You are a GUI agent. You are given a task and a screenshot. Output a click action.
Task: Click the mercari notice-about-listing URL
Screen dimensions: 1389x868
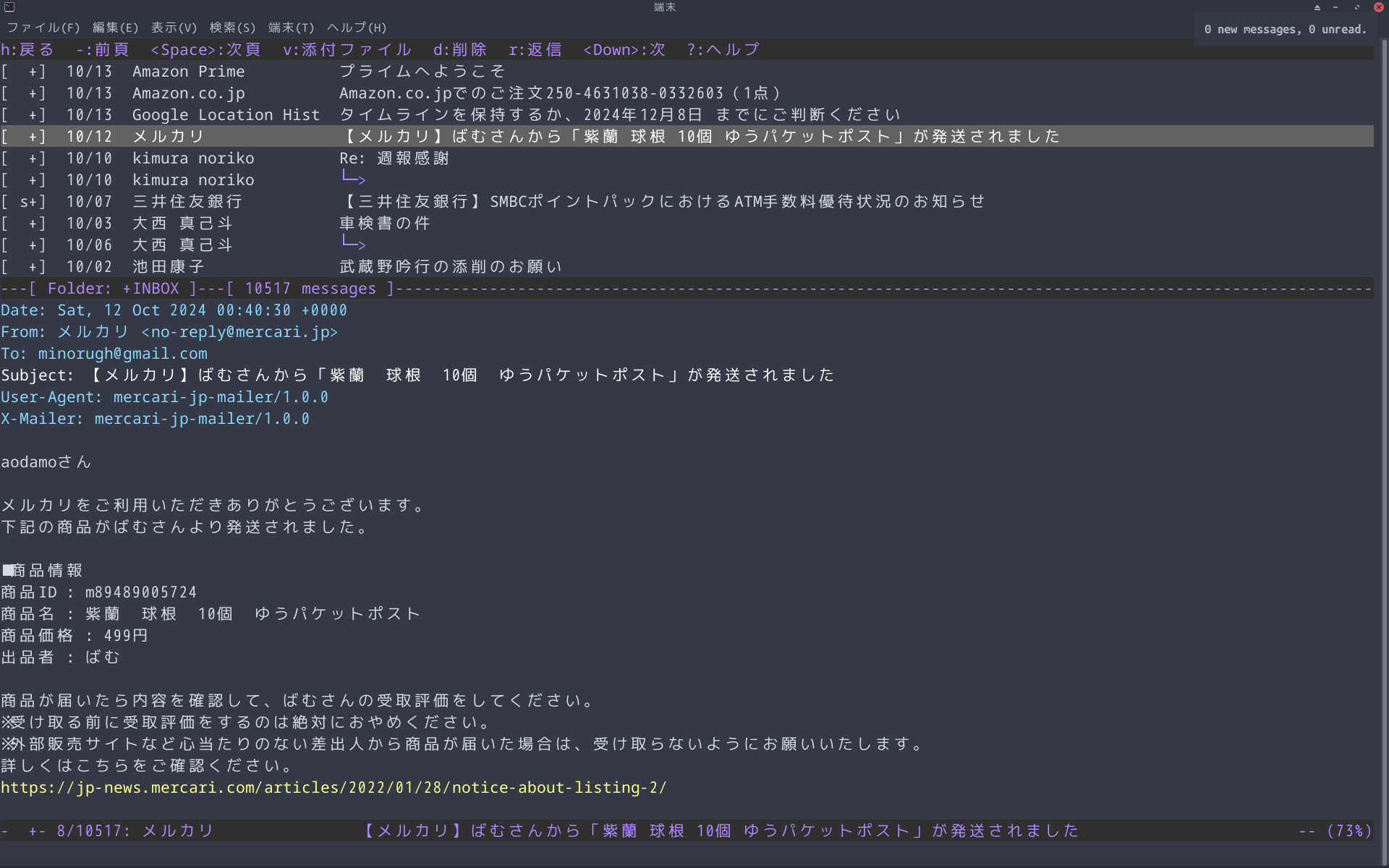(334, 787)
